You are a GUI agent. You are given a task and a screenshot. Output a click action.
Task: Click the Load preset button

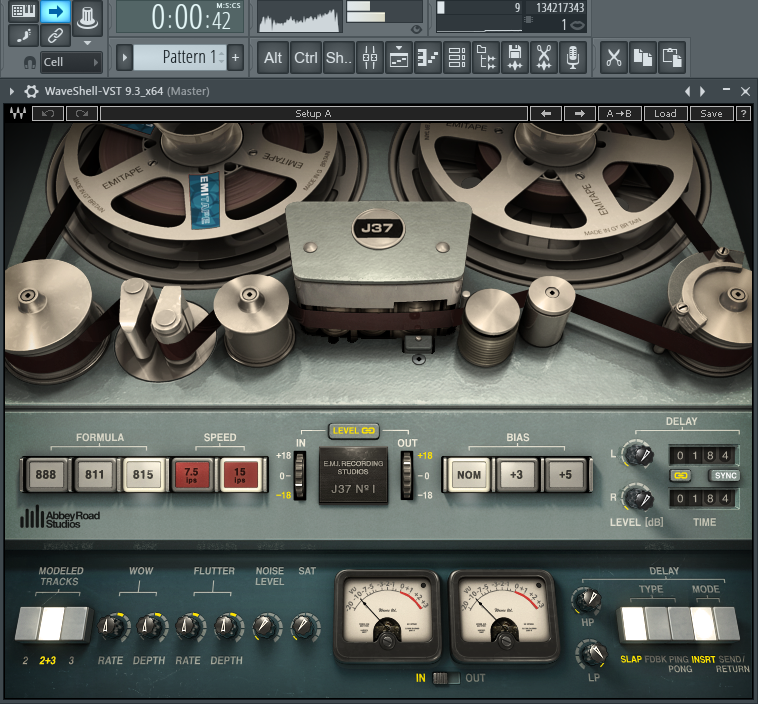point(665,114)
